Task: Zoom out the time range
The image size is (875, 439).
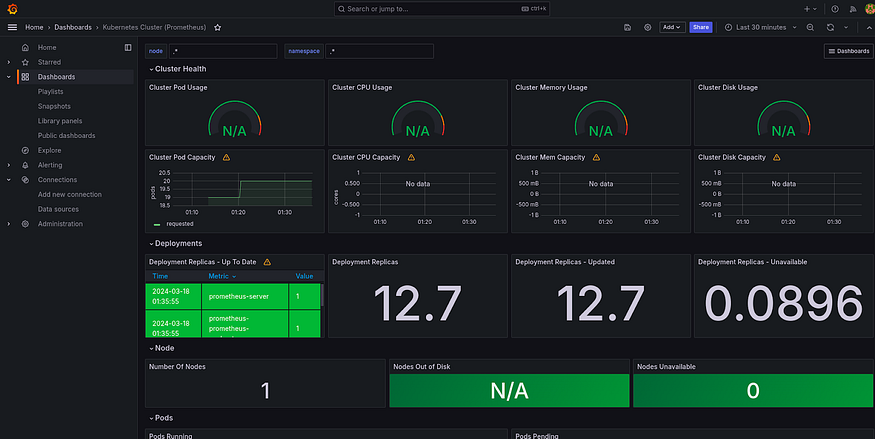Action: pyautogui.click(x=810, y=27)
